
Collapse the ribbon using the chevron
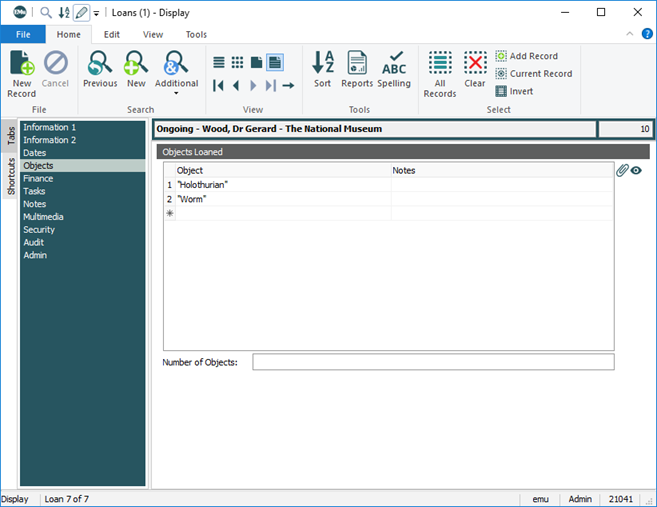[x=631, y=34]
